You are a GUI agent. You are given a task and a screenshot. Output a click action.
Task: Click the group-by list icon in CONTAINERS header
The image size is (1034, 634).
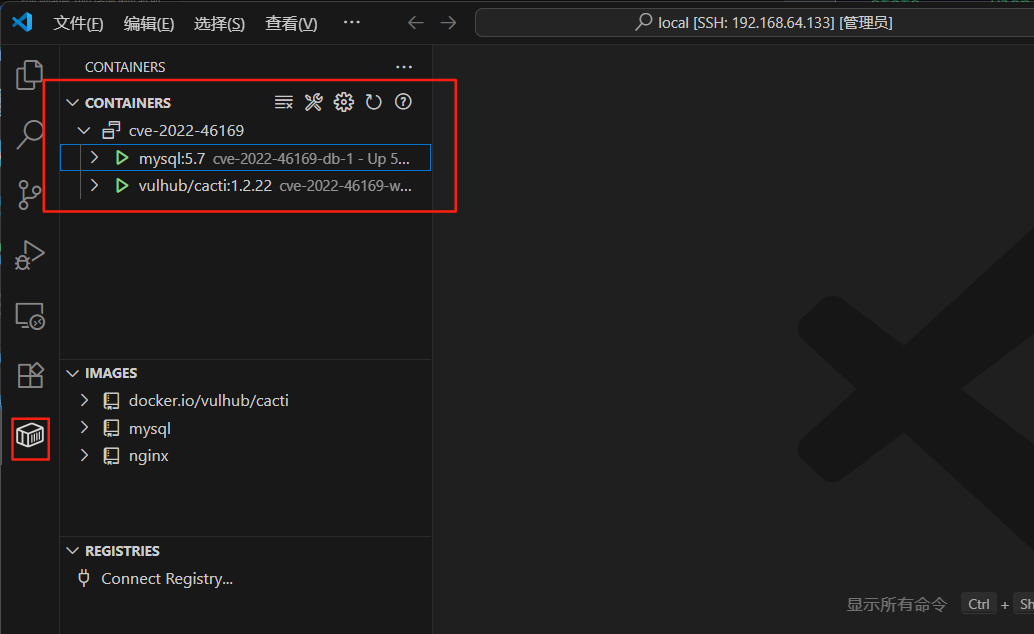point(284,102)
